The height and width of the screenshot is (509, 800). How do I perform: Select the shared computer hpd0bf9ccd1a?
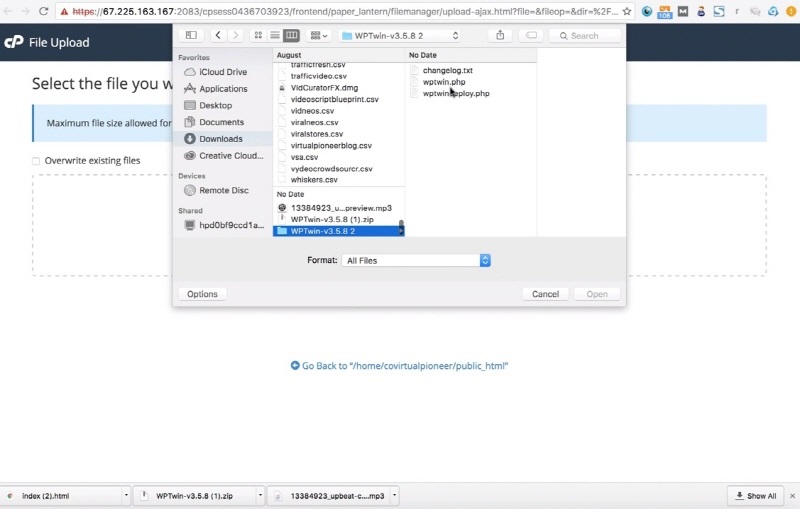point(222,225)
